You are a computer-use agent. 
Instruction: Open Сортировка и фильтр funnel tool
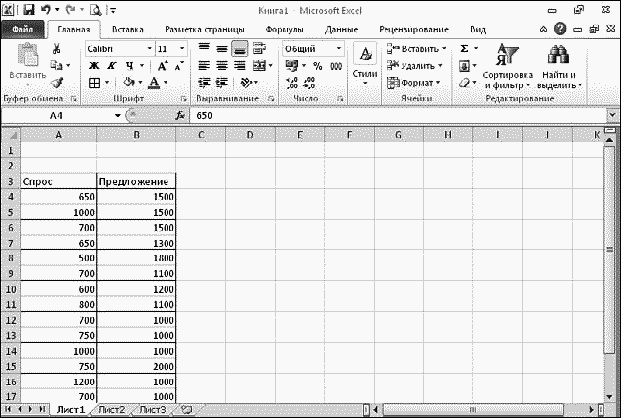point(508,66)
